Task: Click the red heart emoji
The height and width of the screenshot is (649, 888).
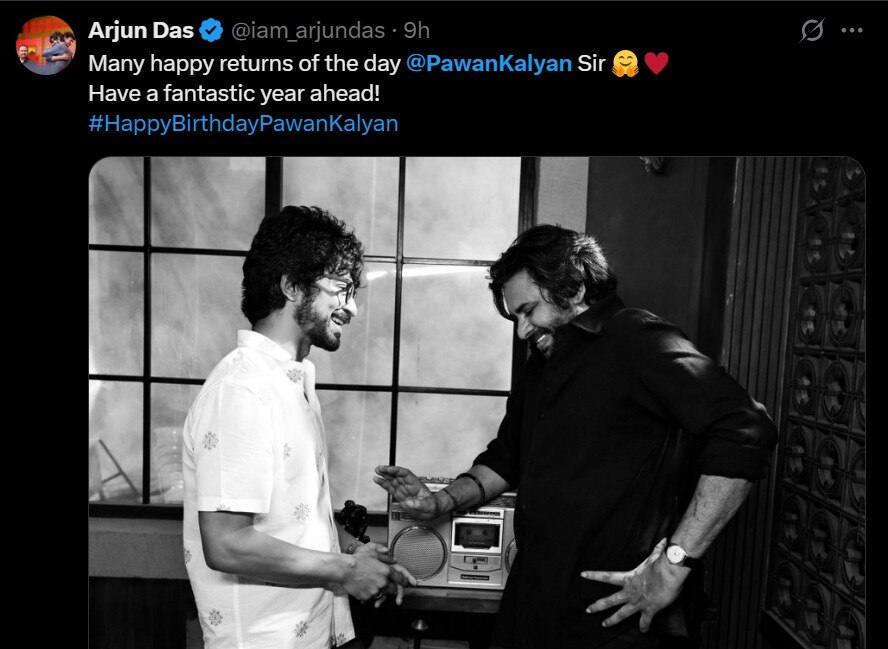Action: pos(656,63)
